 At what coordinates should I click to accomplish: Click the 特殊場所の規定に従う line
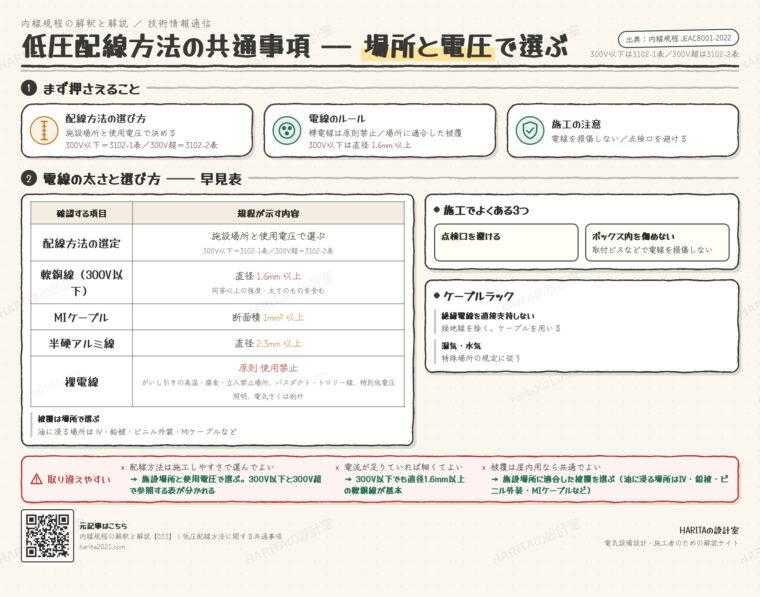480,358
